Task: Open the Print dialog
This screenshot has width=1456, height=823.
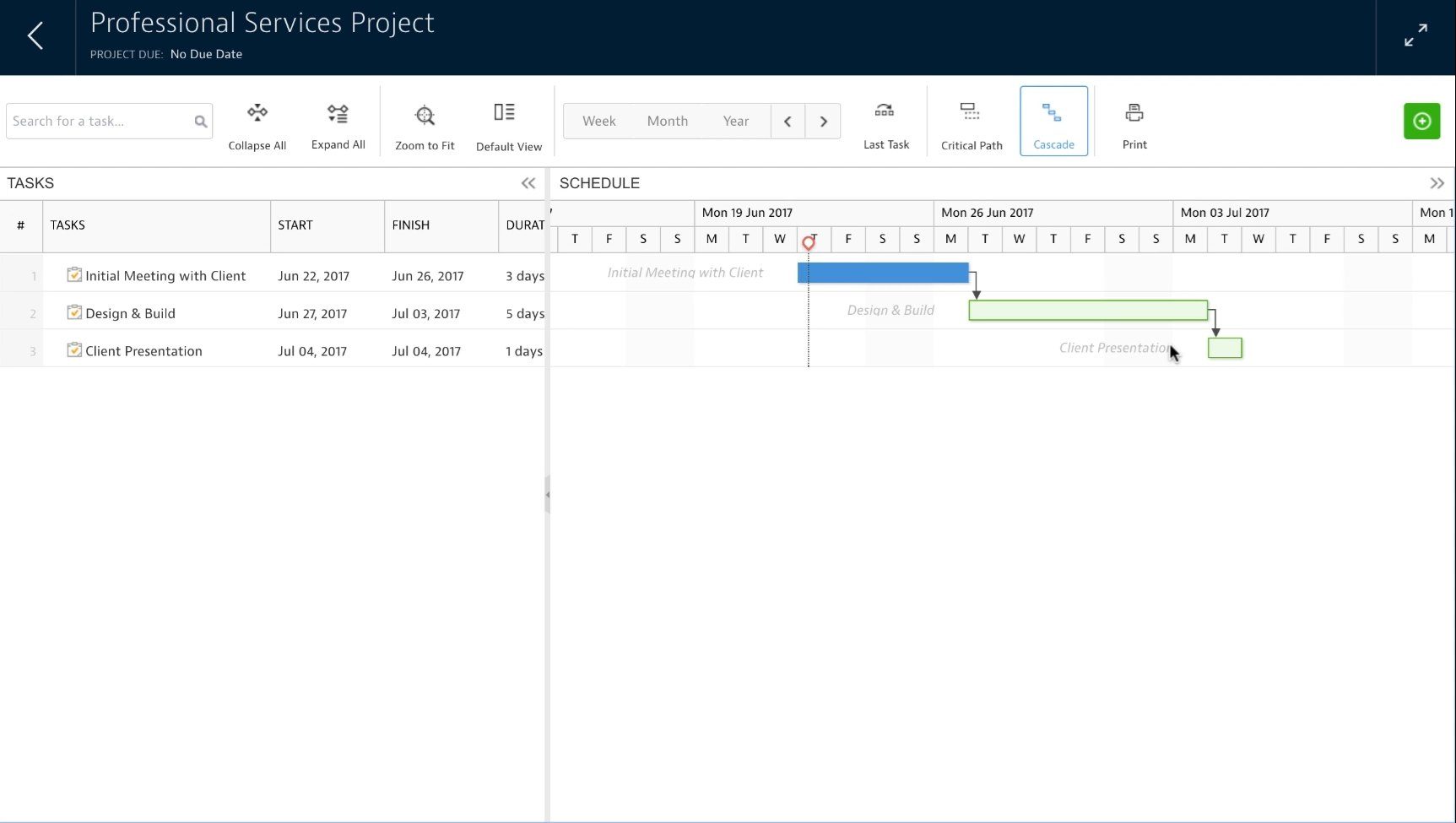Action: coord(1134,111)
